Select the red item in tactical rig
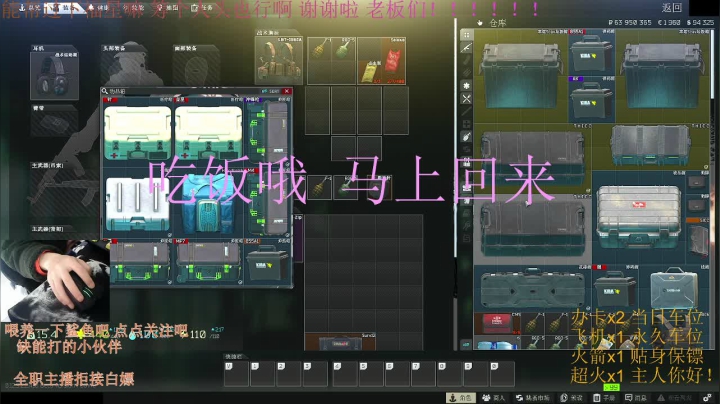Screen dimensions: 720x404 click(394, 60)
